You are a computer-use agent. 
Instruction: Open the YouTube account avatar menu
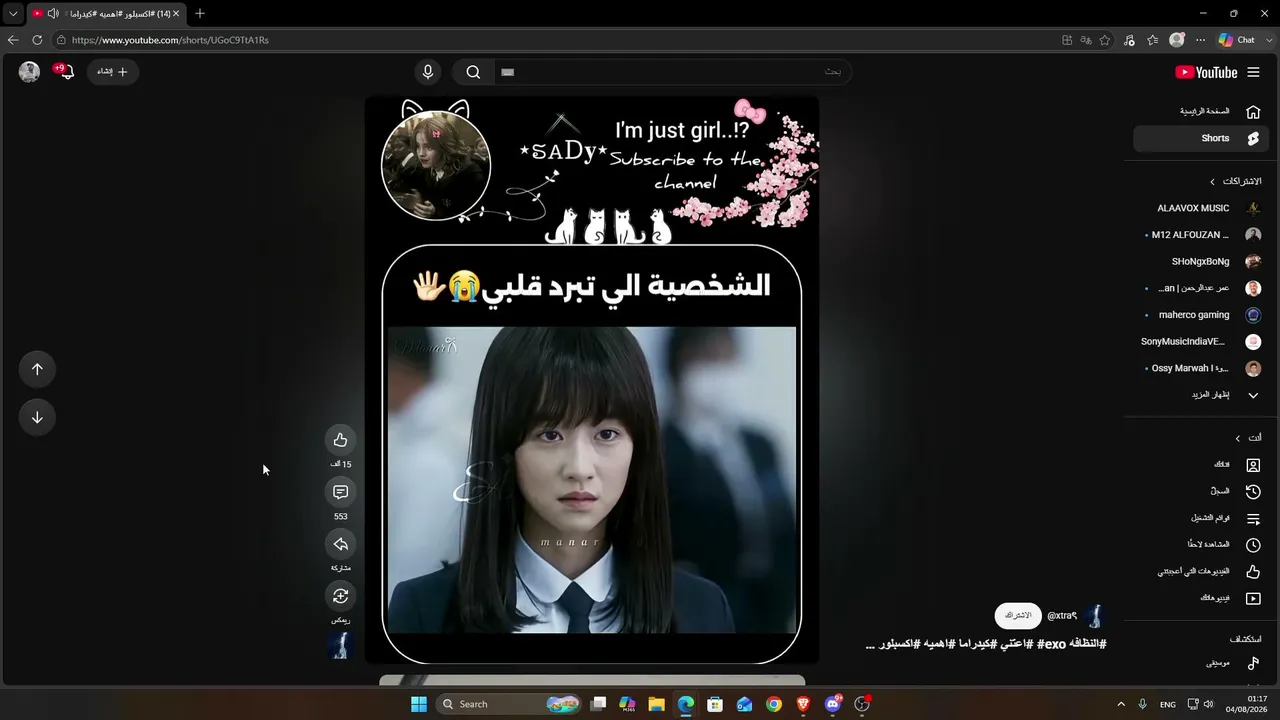point(30,72)
